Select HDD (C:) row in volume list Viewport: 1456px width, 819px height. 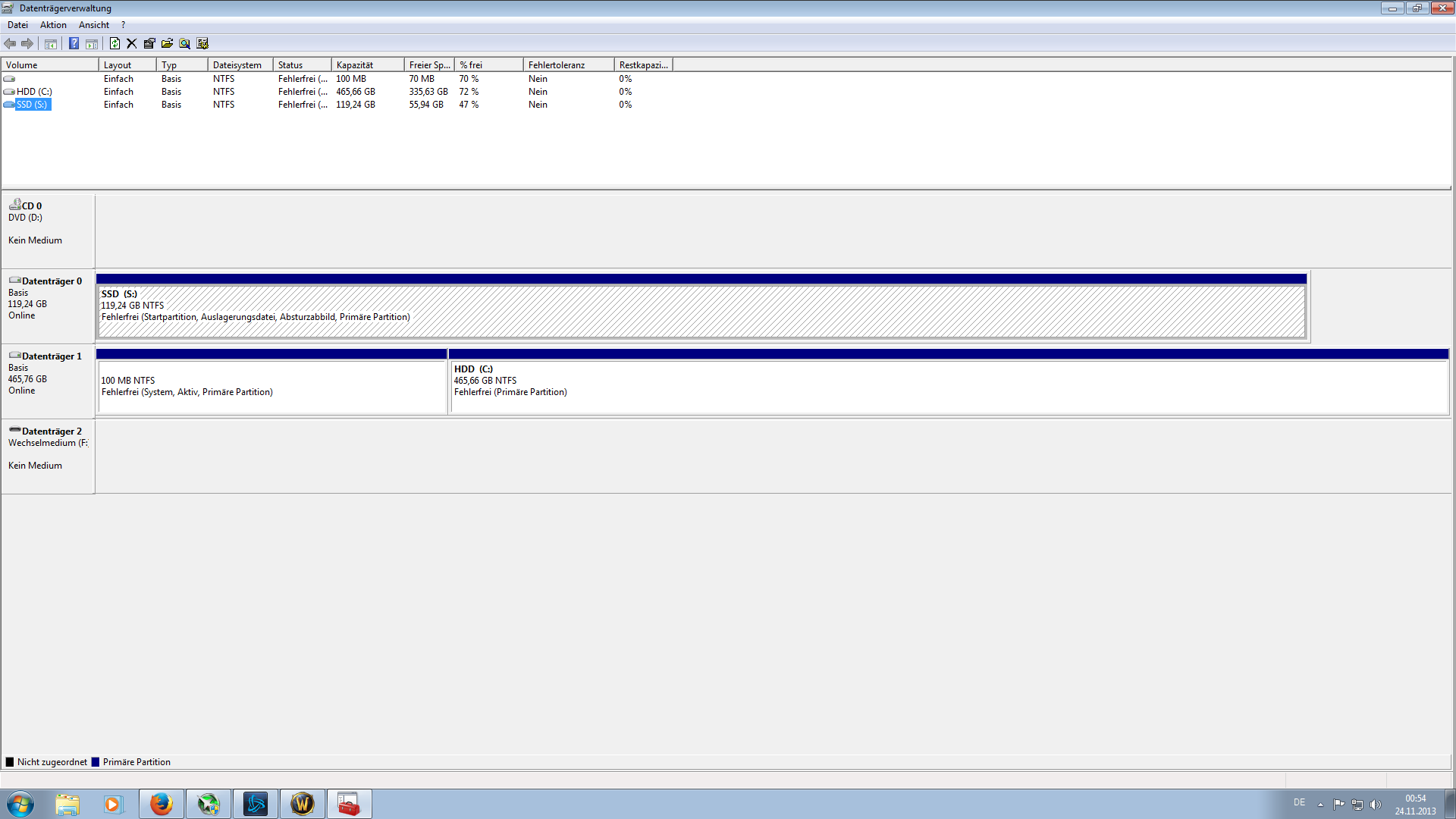[34, 92]
